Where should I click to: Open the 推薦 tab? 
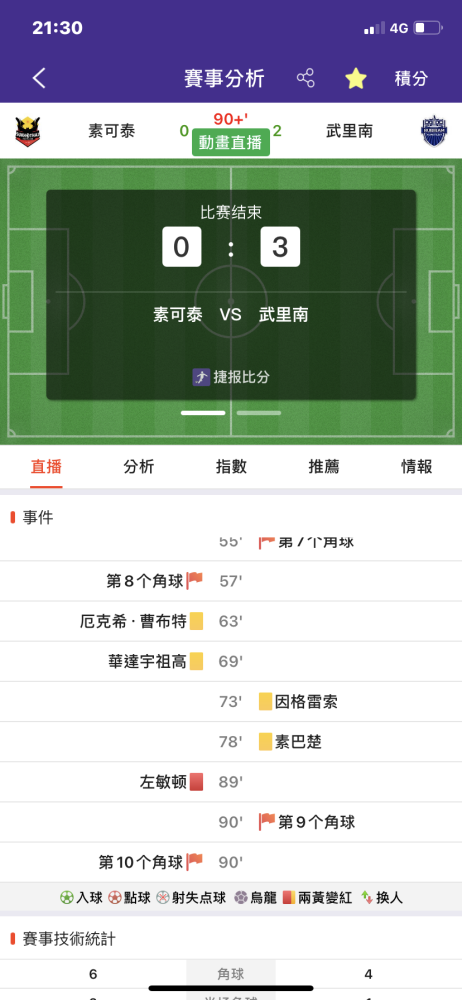[324, 466]
